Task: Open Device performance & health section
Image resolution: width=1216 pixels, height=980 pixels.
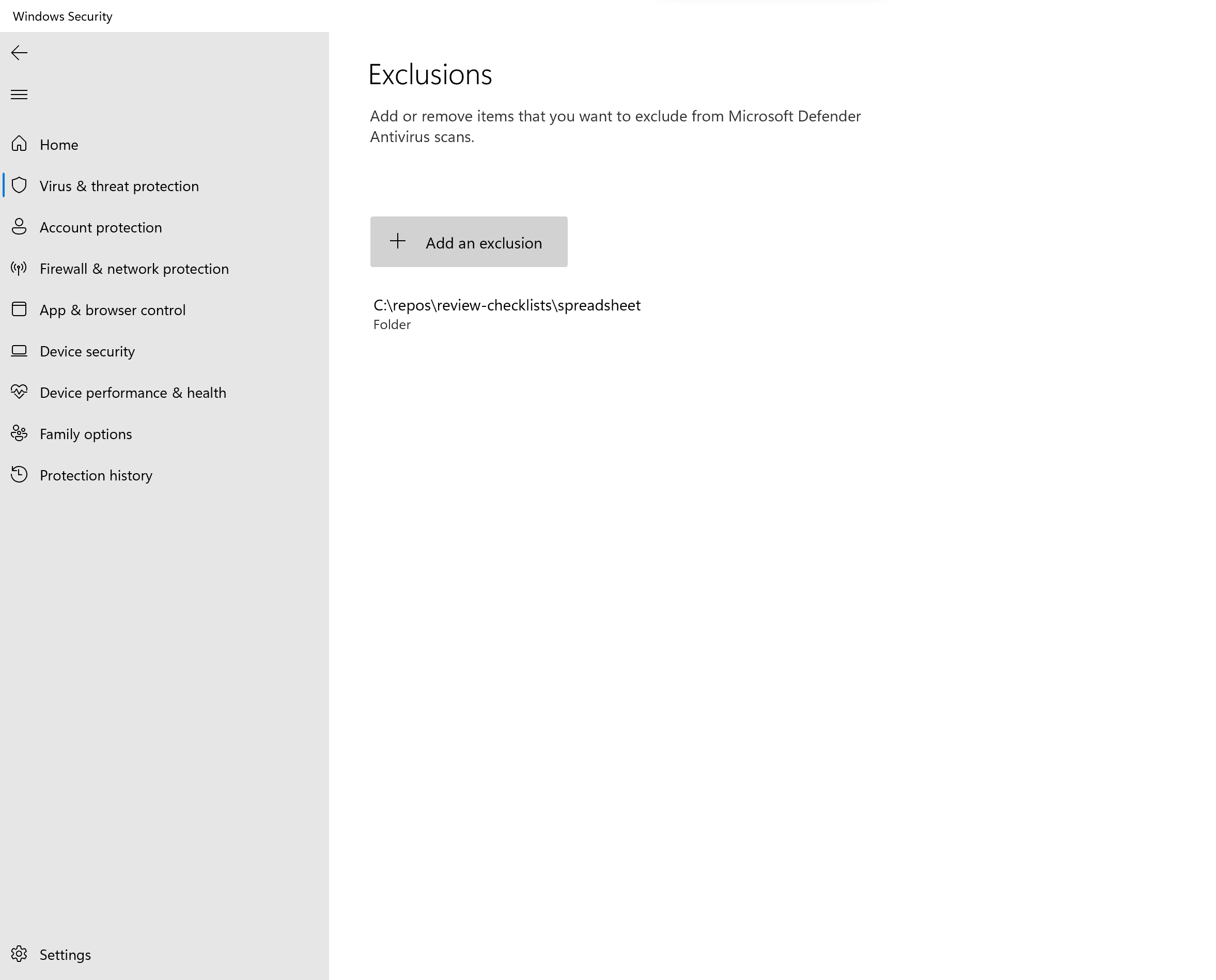Action: [132, 392]
